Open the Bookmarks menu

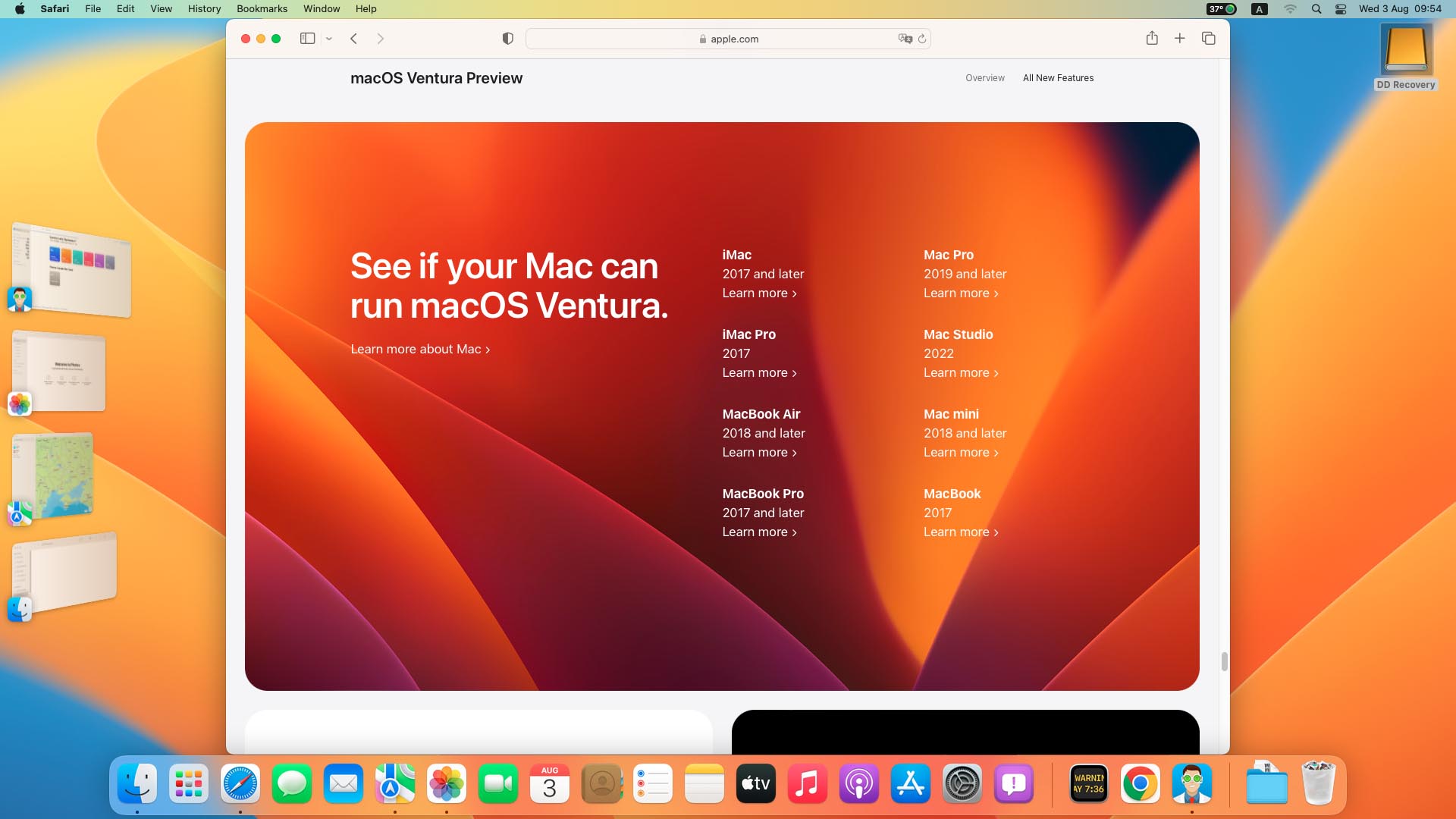click(262, 8)
